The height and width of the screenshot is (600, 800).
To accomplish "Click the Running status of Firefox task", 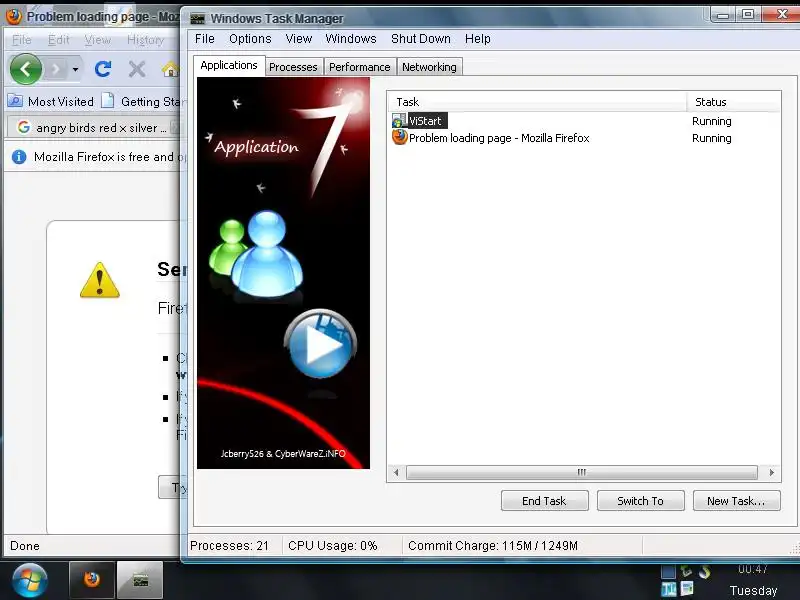I will (x=712, y=138).
